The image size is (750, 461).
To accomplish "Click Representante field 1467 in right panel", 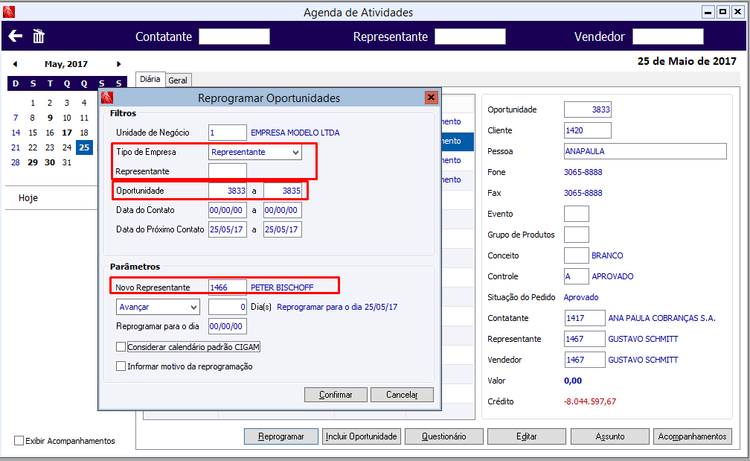I will pos(585,339).
